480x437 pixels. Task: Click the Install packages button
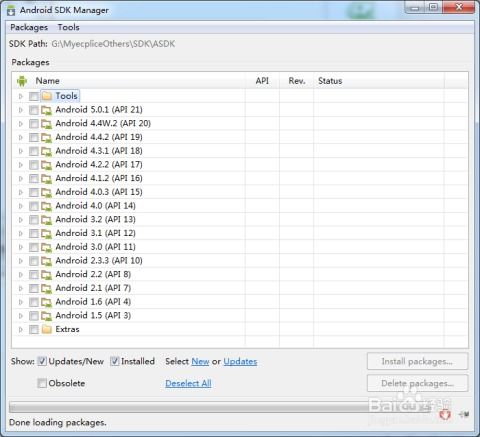tap(417, 361)
